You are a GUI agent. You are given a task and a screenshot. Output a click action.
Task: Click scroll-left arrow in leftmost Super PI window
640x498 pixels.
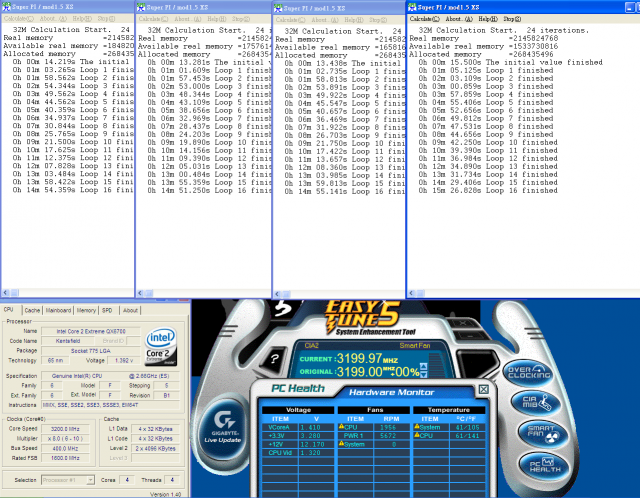tap(6, 292)
